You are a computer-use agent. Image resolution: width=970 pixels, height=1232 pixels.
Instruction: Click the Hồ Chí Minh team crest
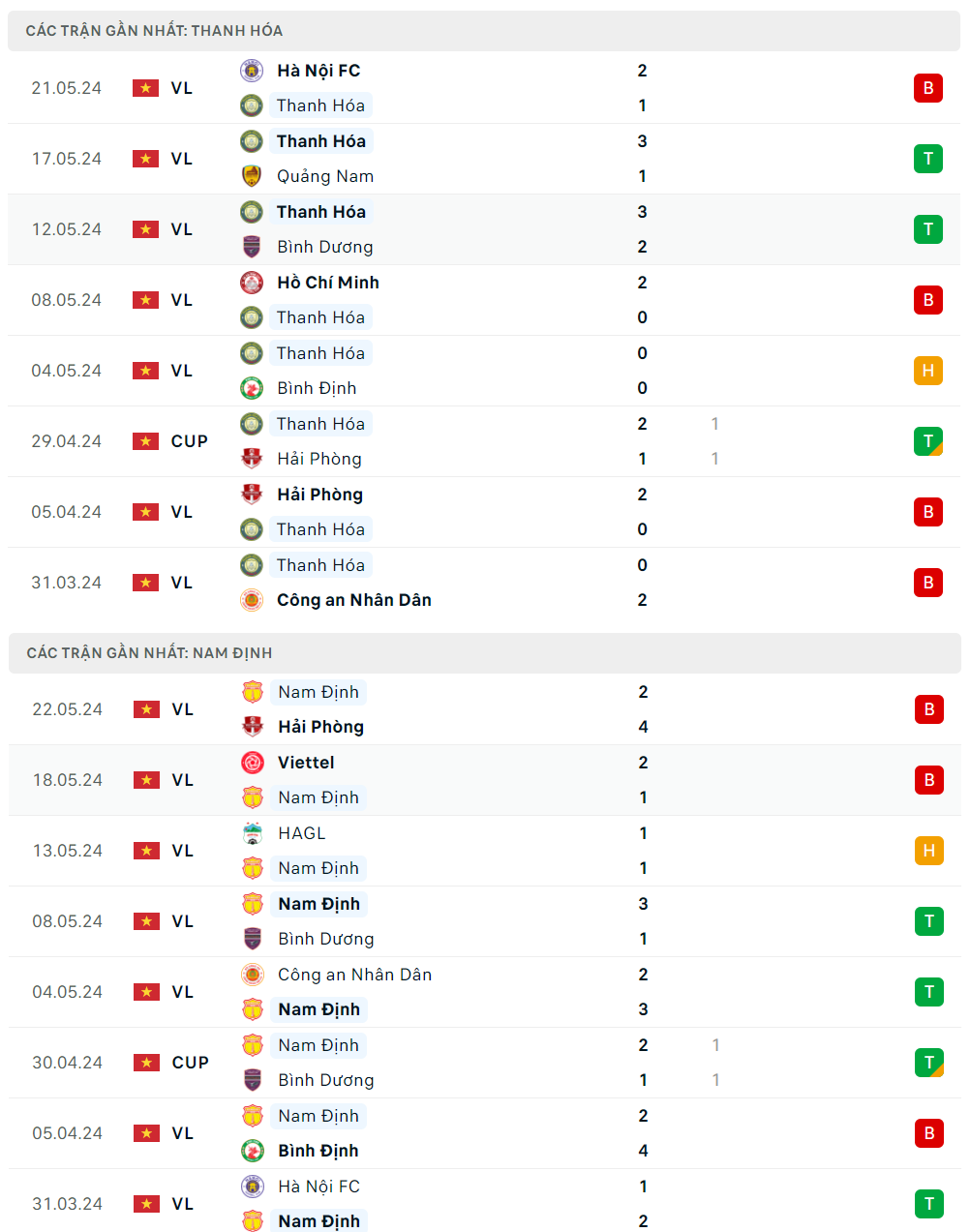pos(252,283)
